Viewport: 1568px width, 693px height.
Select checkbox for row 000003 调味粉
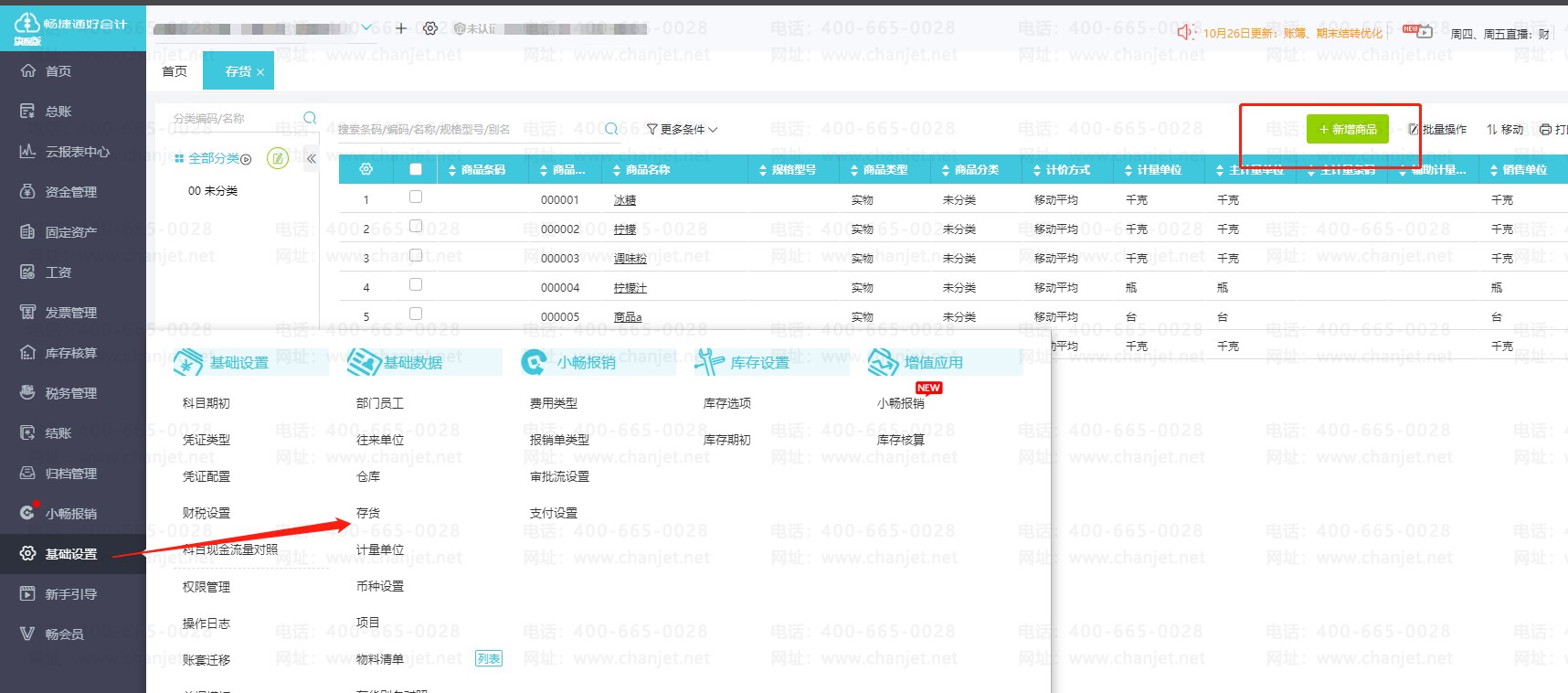point(416,255)
